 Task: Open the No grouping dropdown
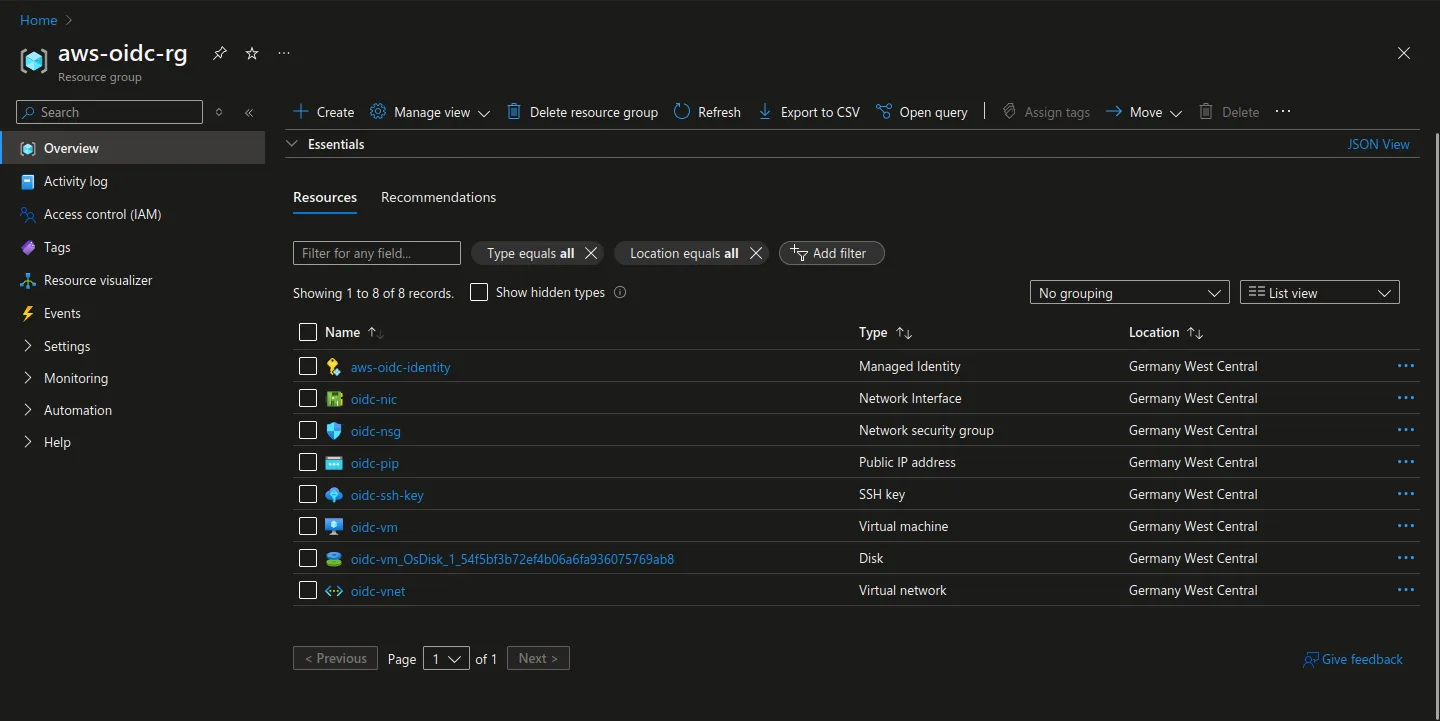[1129, 293]
